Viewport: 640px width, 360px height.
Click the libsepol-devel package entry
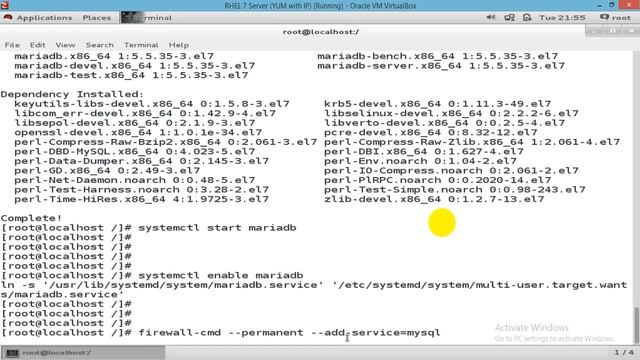tap(135, 123)
